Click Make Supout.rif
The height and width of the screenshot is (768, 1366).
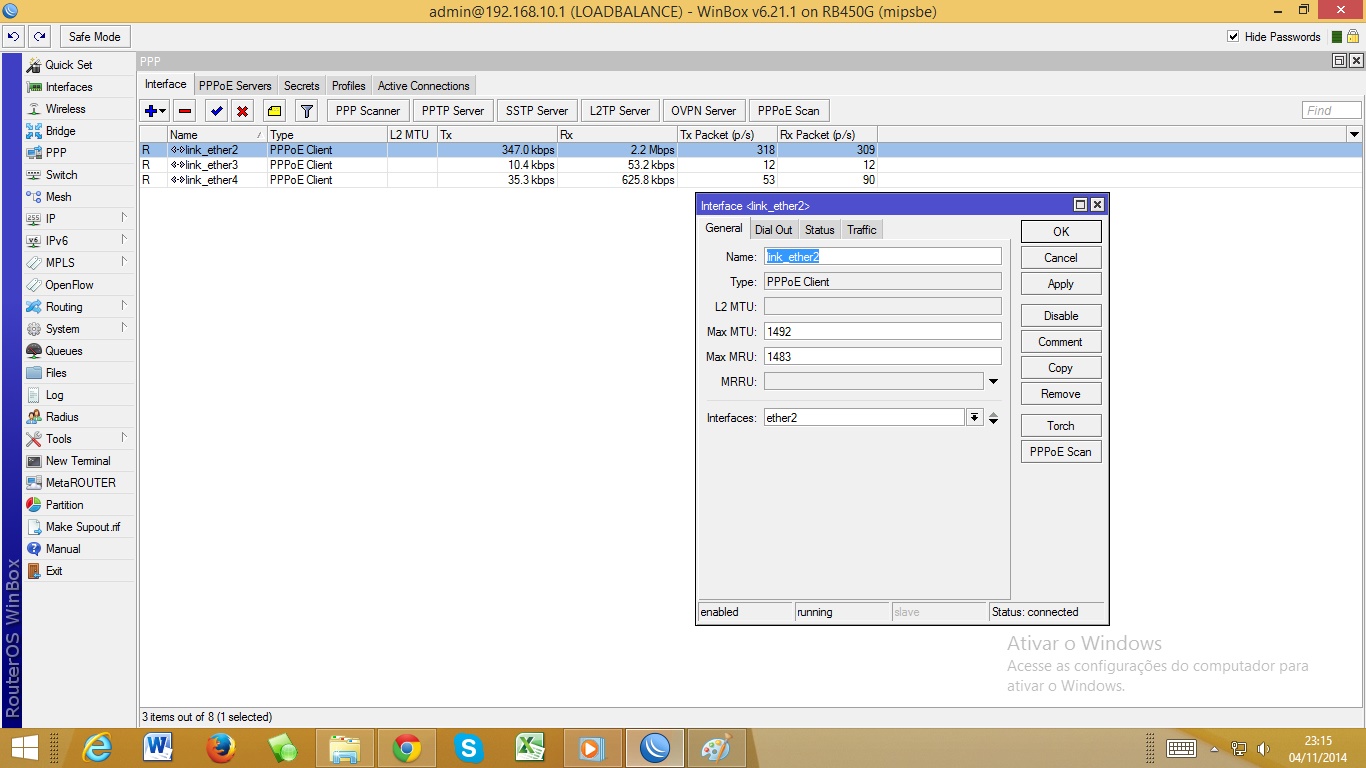(x=83, y=527)
